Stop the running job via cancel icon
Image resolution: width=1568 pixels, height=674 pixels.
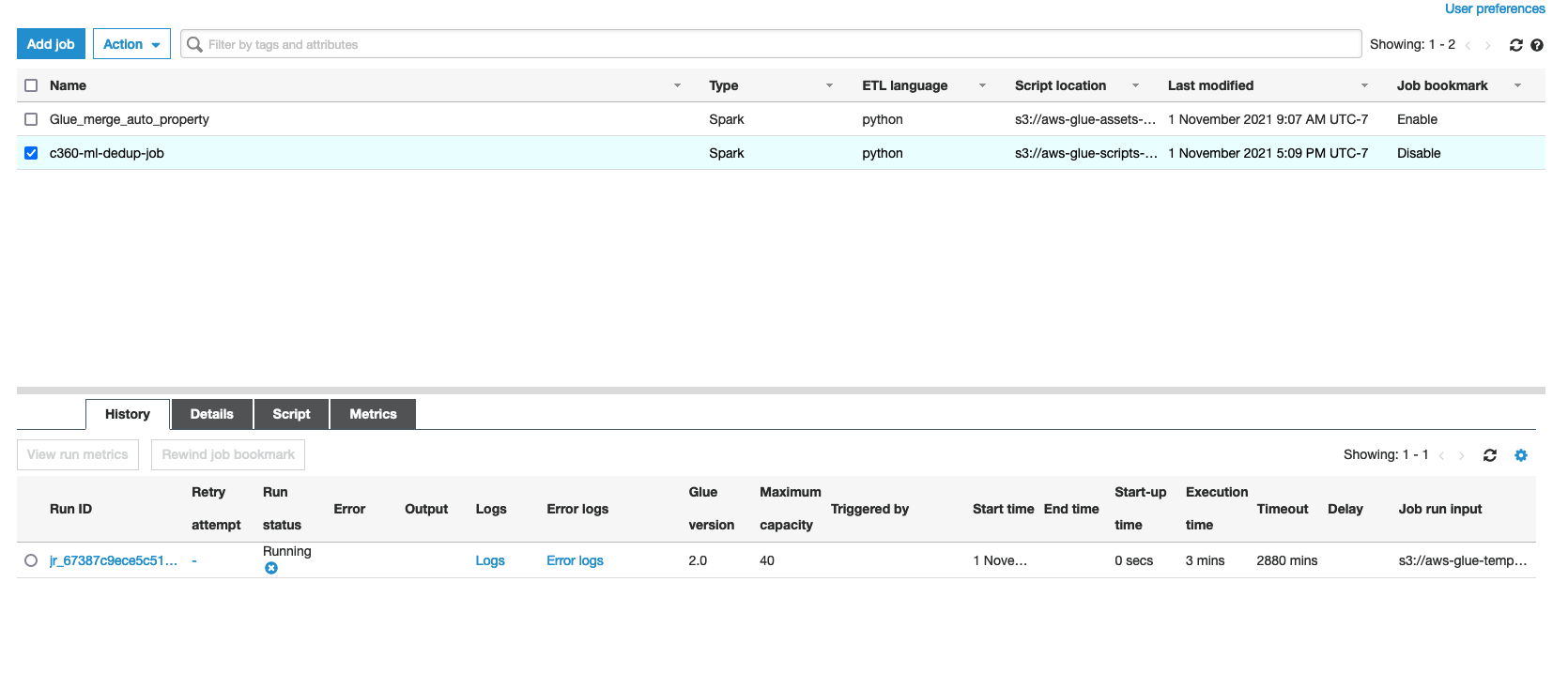click(271, 568)
